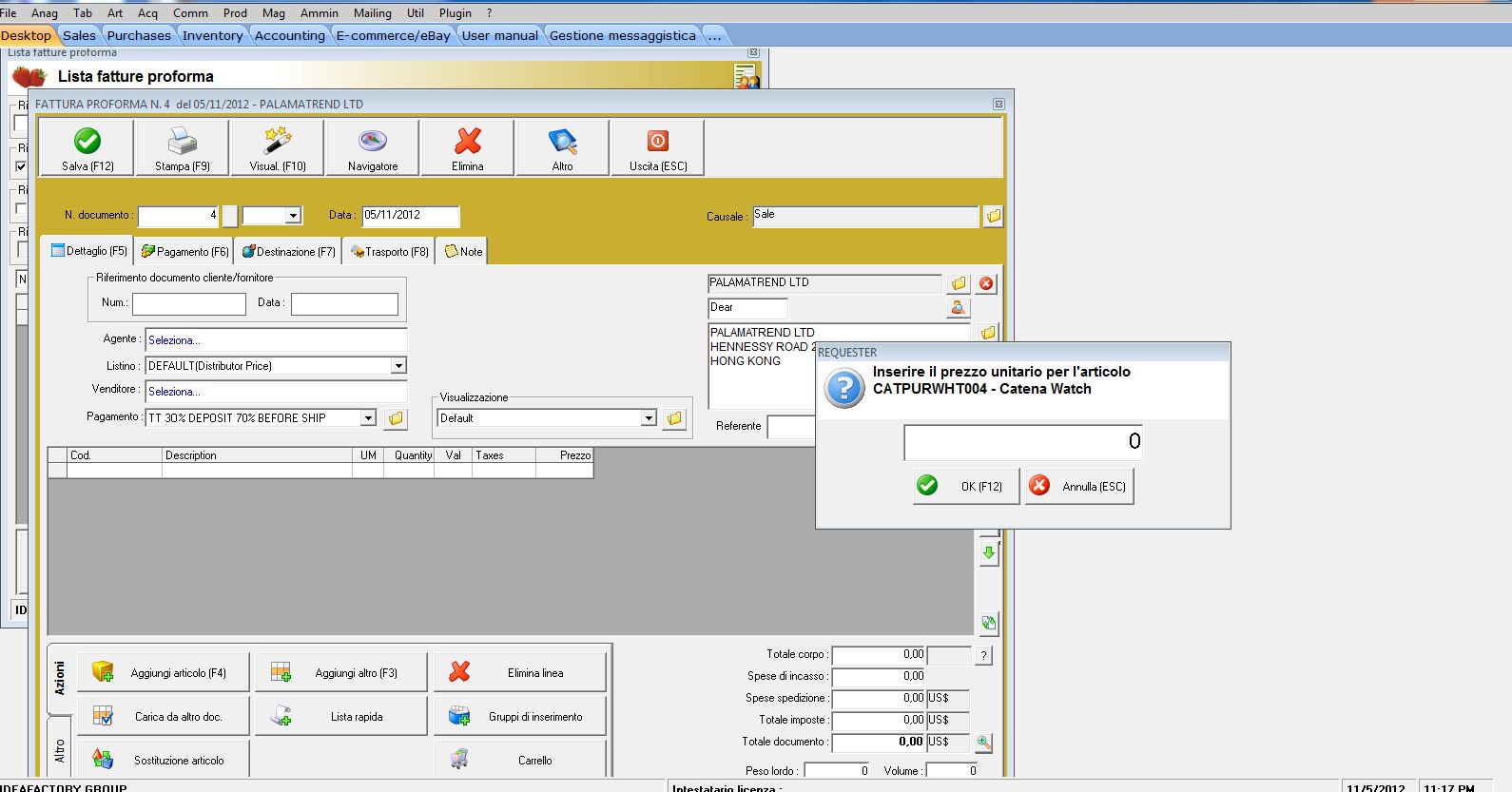
Task: Open folder icon next to Visualizzazione dropdown
Action: coord(674,418)
